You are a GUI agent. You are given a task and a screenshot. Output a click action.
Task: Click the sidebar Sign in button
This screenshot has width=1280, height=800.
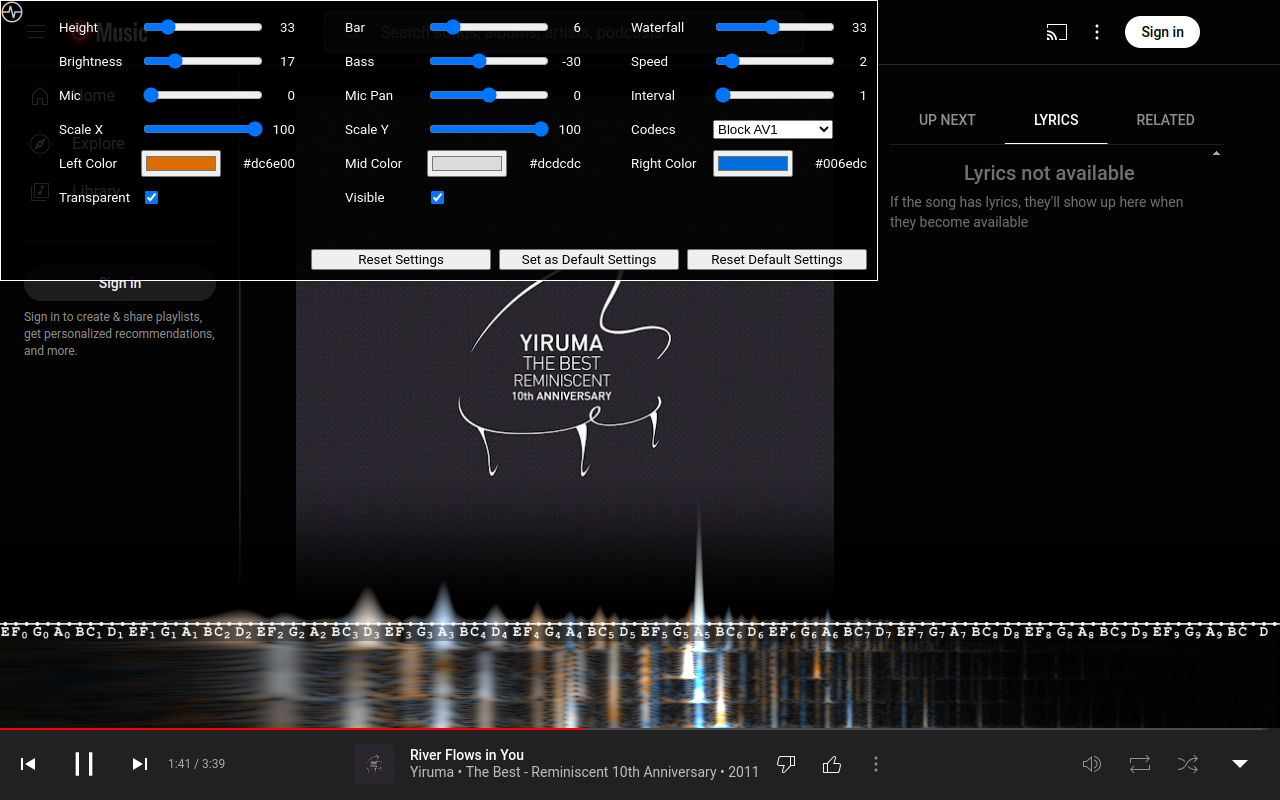pyautogui.click(x=120, y=283)
